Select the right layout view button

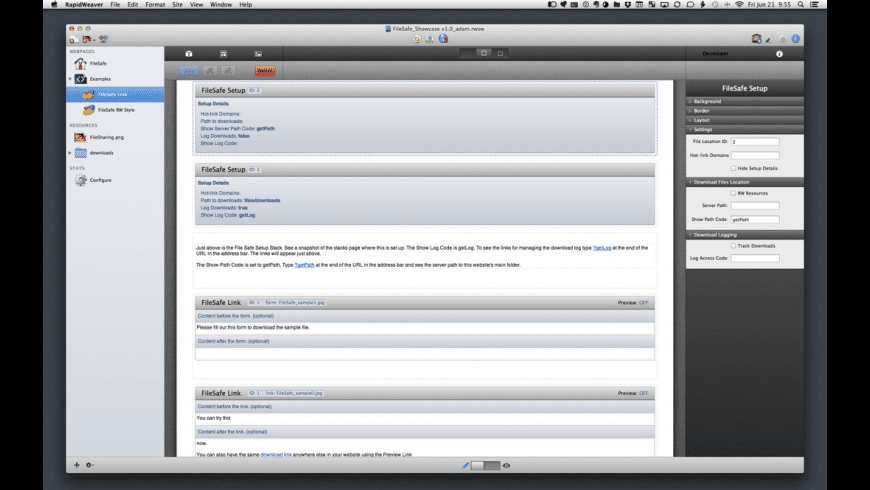pos(500,53)
